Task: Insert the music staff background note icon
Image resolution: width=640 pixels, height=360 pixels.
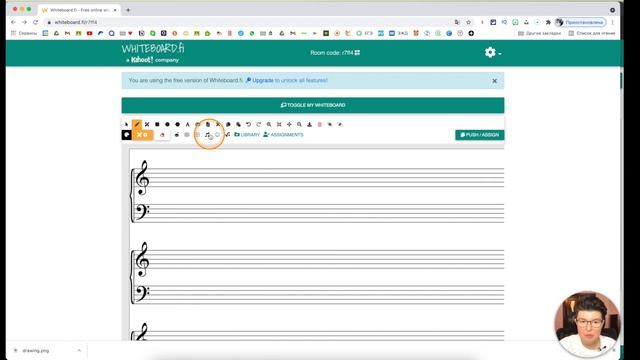Action: pos(207,135)
